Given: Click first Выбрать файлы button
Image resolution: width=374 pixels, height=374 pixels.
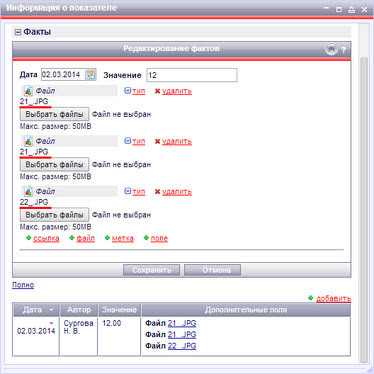Looking at the screenshot, I should [54, 114].
